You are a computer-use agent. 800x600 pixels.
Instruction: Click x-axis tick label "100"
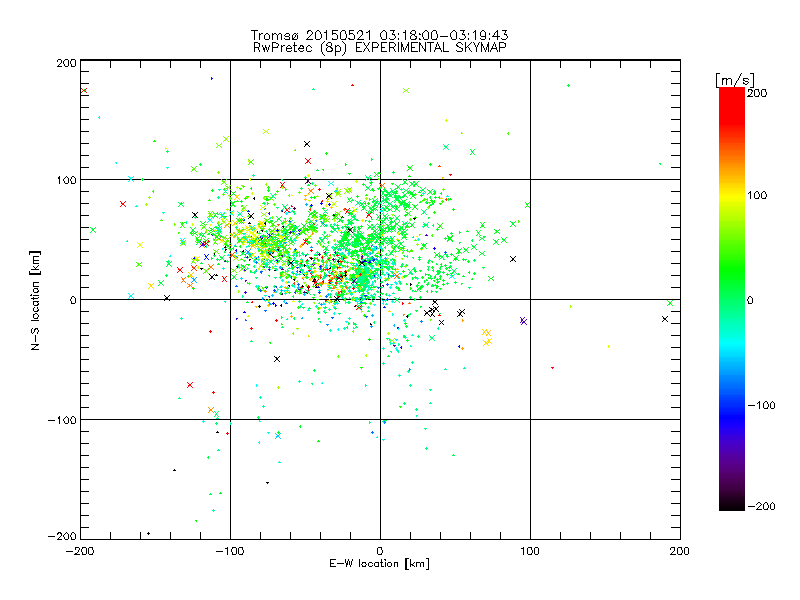tap(530, 551)
